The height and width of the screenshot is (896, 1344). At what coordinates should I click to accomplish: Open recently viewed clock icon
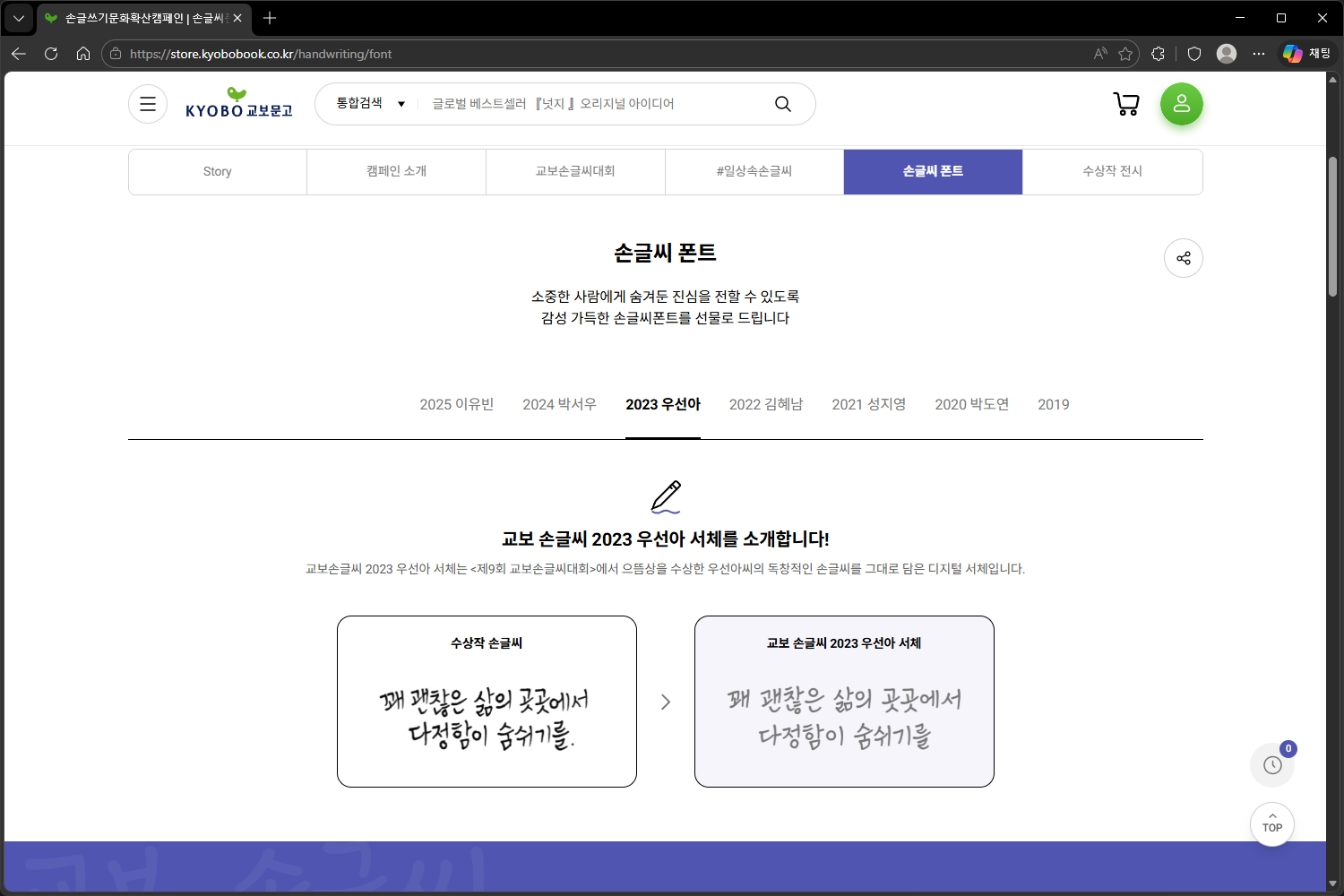click(1272, 765)
